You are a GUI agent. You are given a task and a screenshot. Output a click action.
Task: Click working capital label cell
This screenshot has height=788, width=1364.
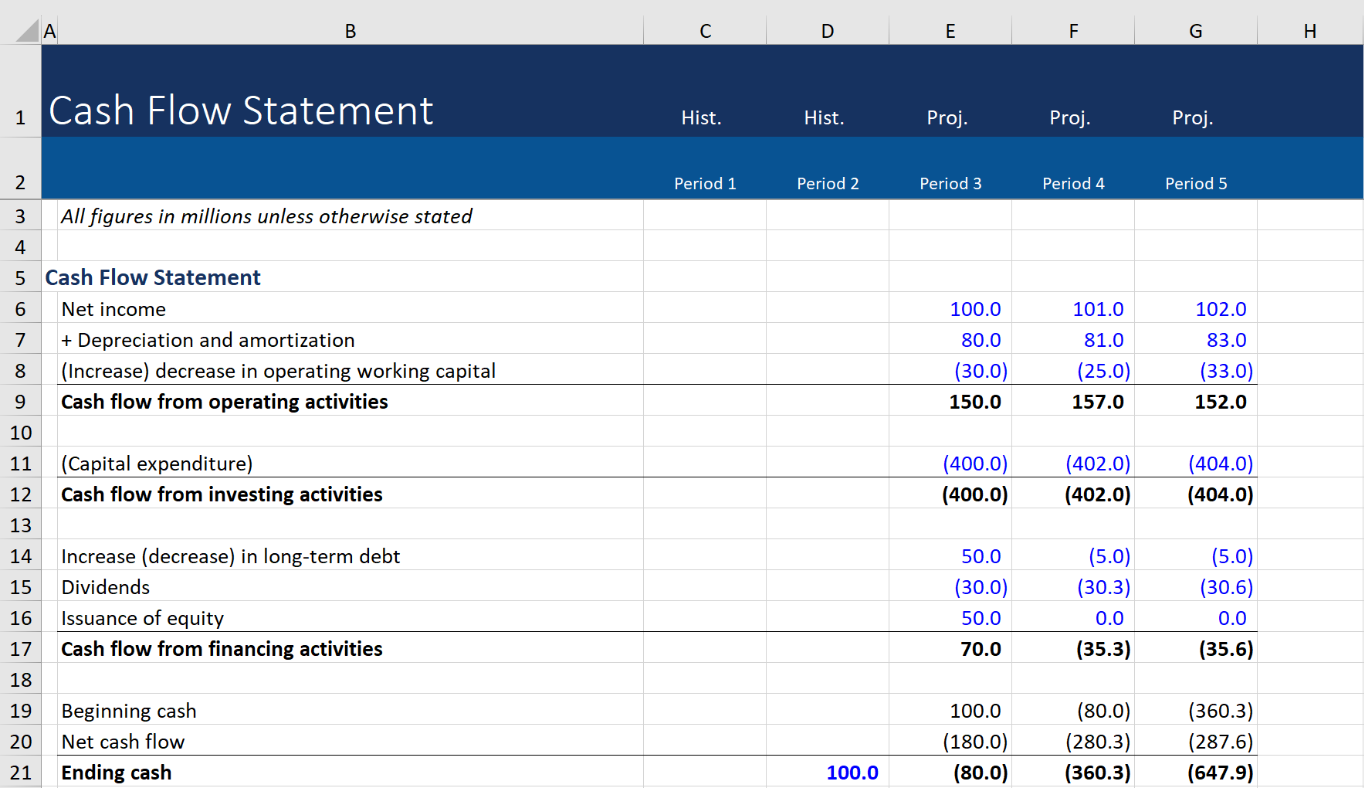tap(278, 371)
